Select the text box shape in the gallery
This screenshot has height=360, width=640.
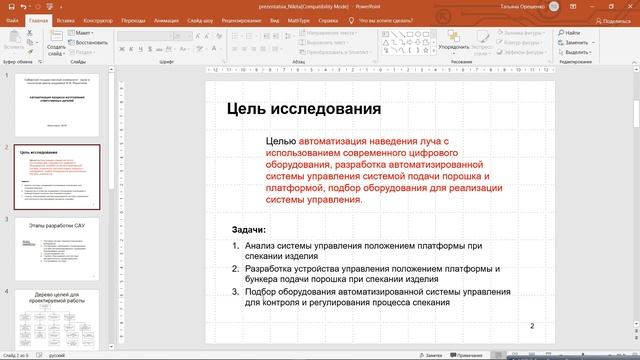coord(385,34)
